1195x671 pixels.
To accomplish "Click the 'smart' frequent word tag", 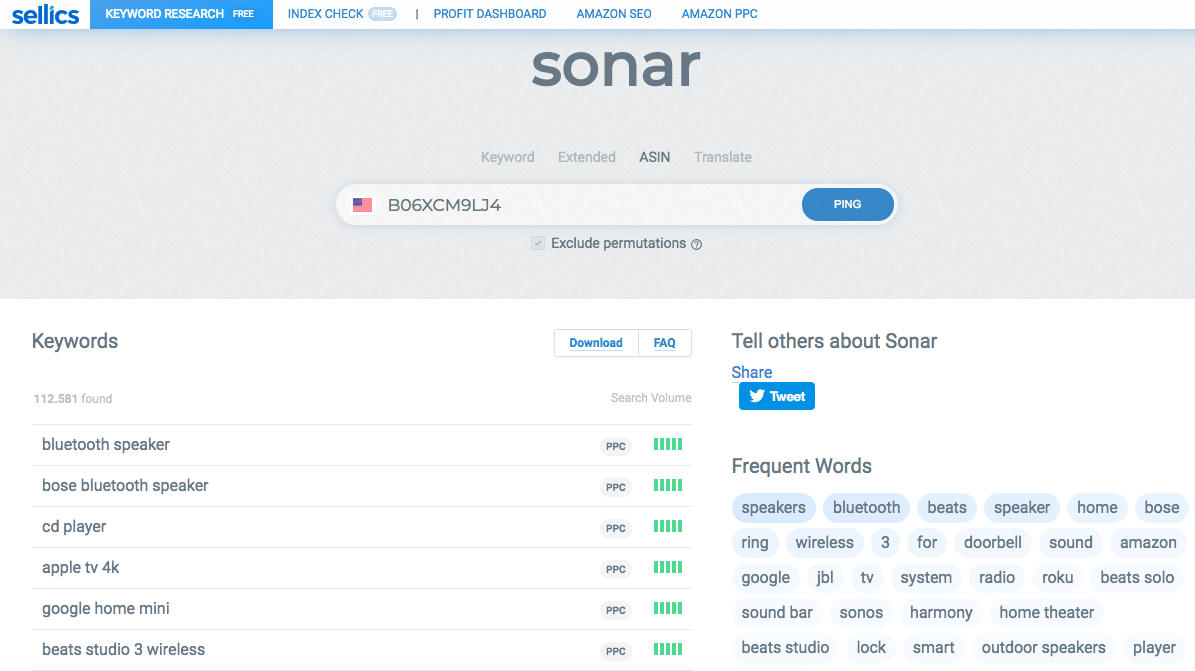I will pos(934,648).
